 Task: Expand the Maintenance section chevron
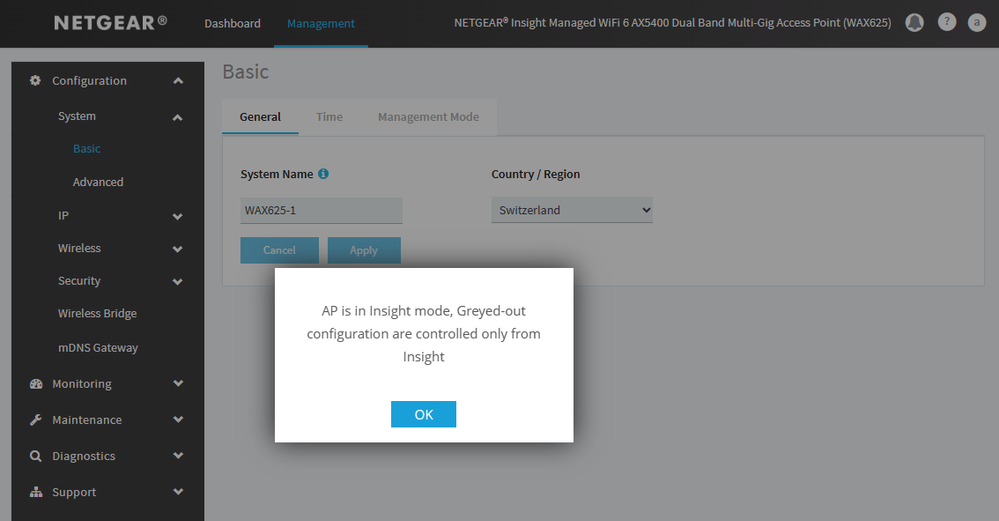(178, 420)
